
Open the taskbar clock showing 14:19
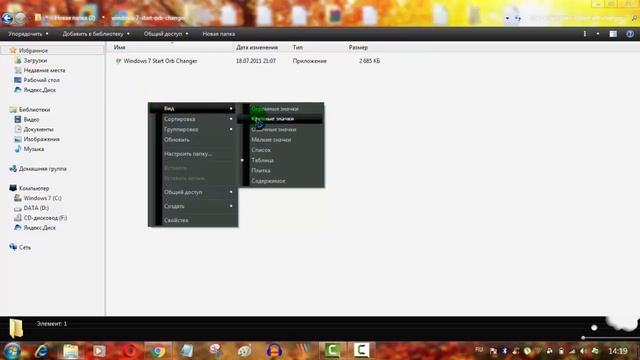coord(618,351)
